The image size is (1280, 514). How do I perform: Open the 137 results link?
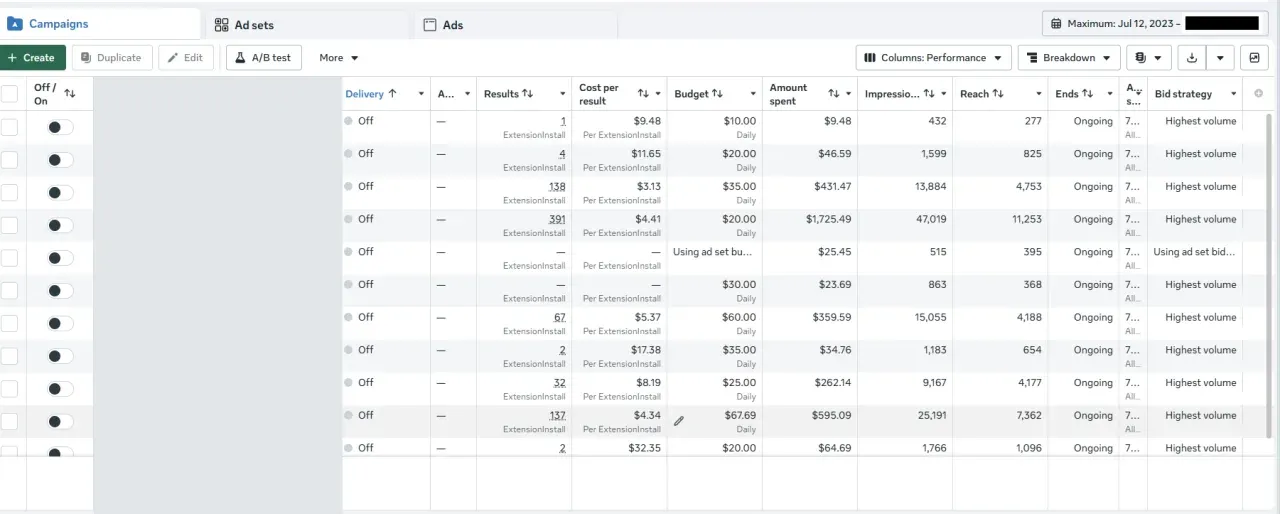(557, 415)
